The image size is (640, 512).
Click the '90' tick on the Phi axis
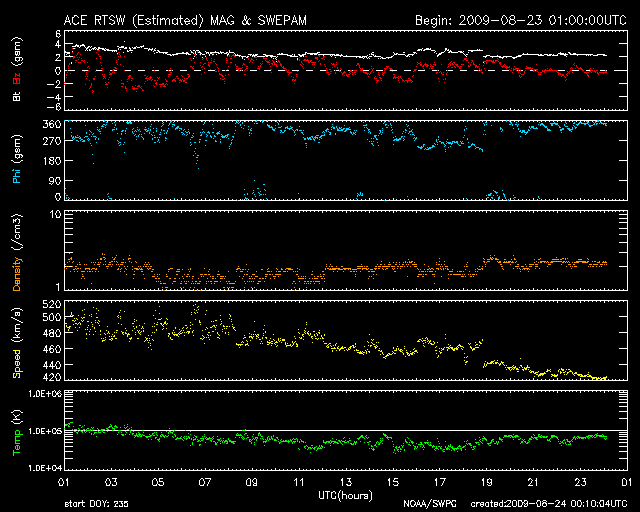pyautogui.click(x=55, y=180)
